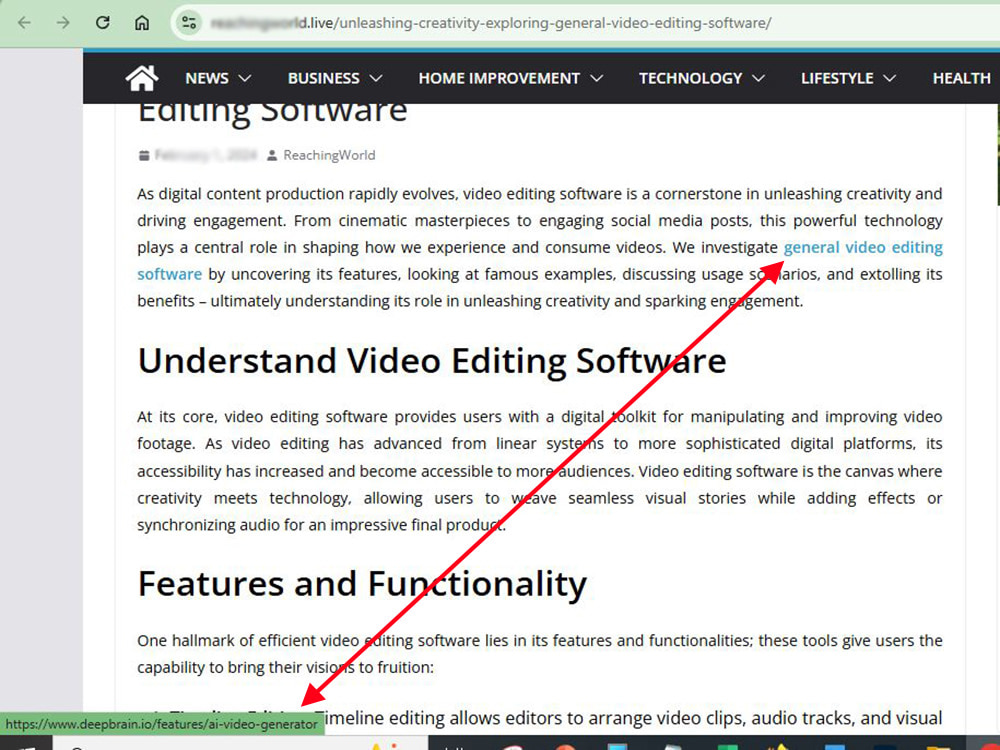Go to site home via house icon
The image size is (1000, 750).
142,78
